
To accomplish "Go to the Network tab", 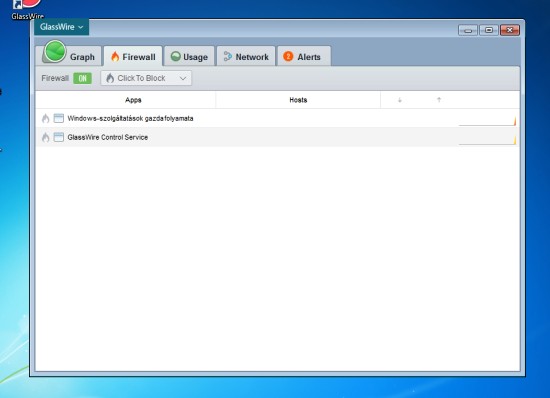I will tap(246, 56).
